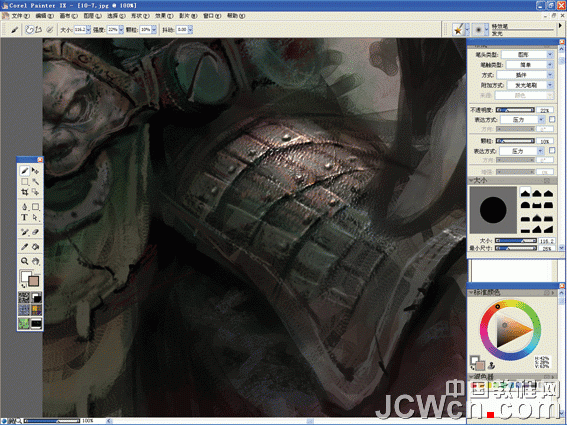
Task: Select the Pen tool
Action: (25, 207)
